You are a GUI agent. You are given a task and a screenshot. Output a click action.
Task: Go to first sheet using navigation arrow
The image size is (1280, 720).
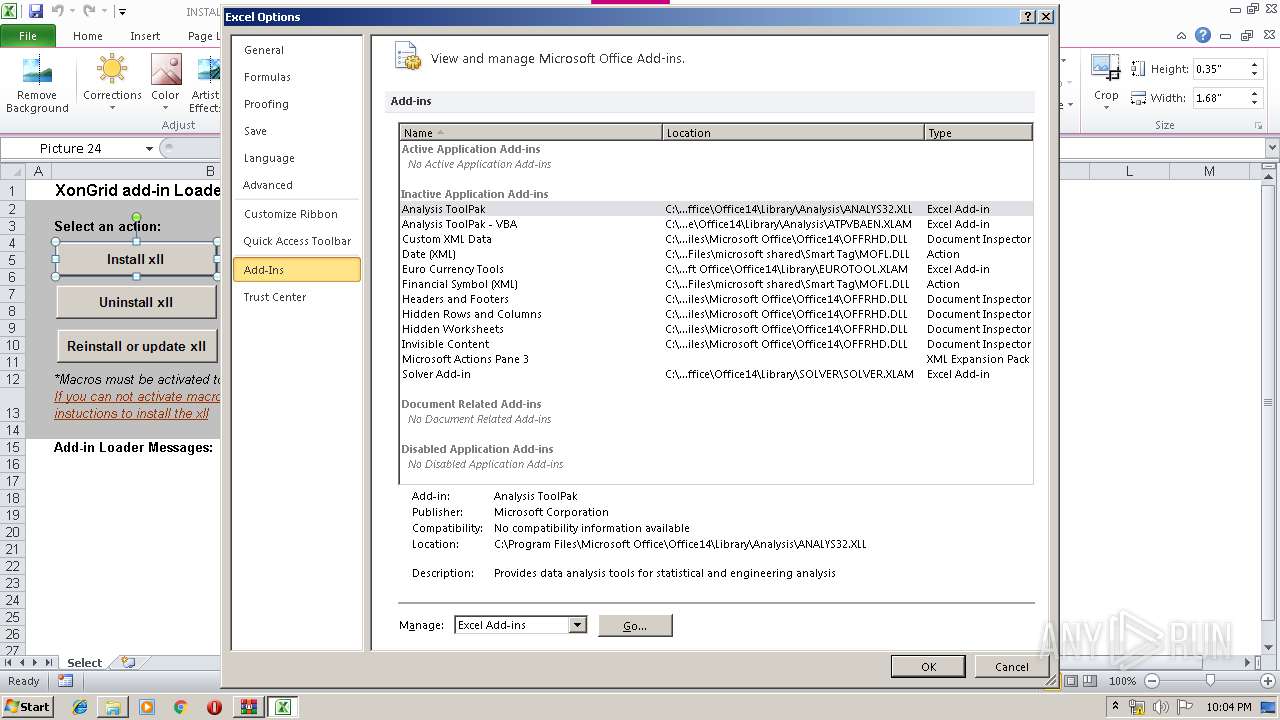pos(9,662)
